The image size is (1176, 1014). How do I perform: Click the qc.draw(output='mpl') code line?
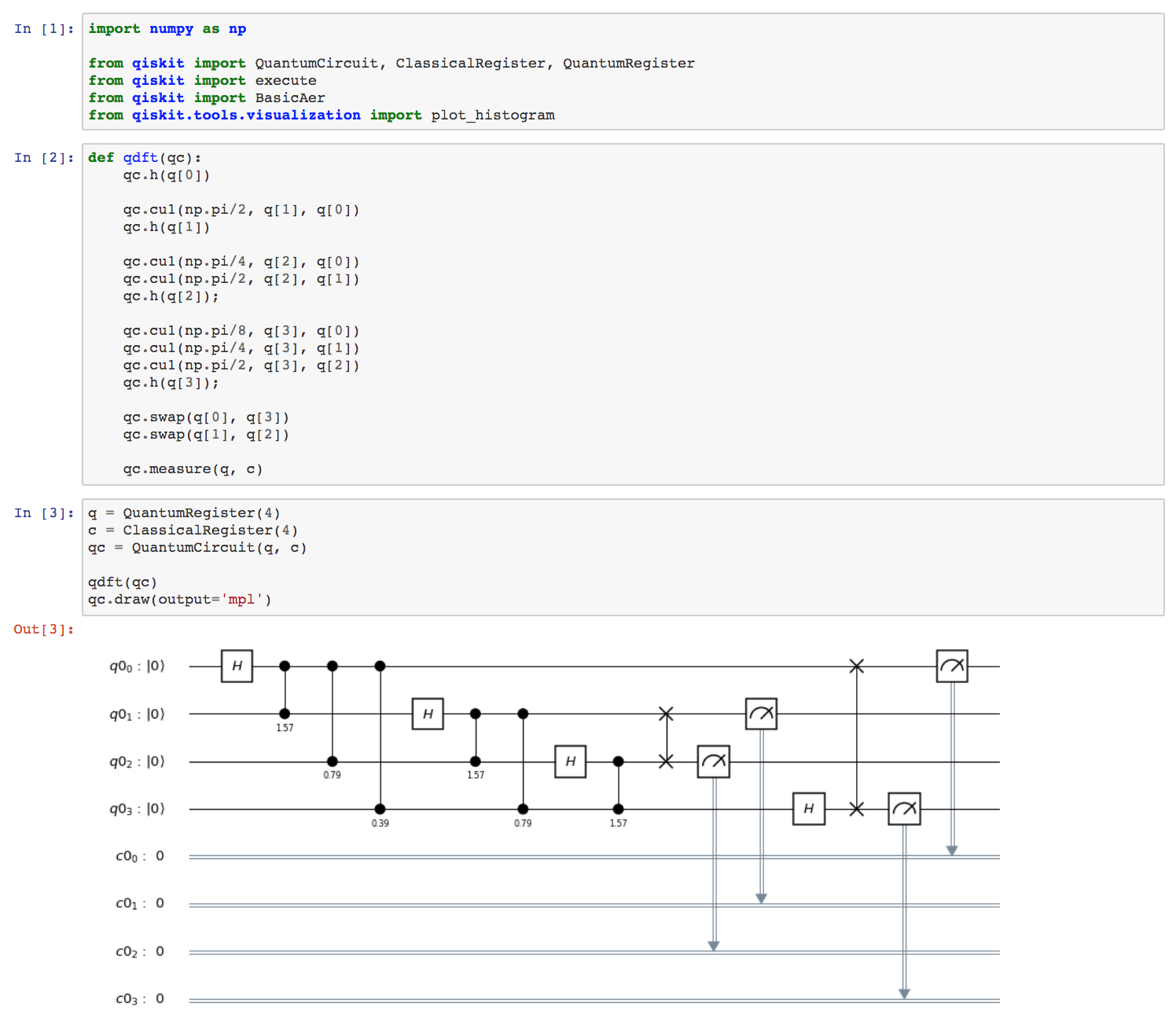click(x=179, y=600)
